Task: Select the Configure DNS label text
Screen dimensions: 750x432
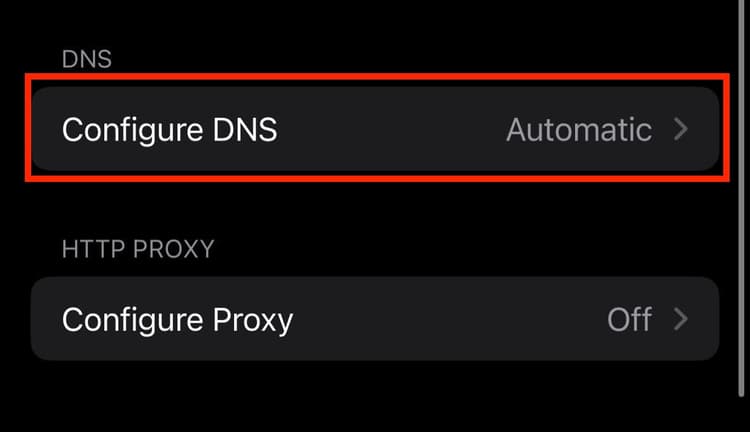Action: tap(169, 130)
